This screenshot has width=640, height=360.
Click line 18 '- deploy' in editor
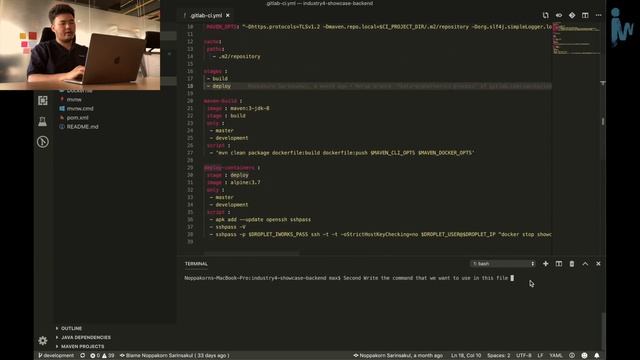click(219, 86)
